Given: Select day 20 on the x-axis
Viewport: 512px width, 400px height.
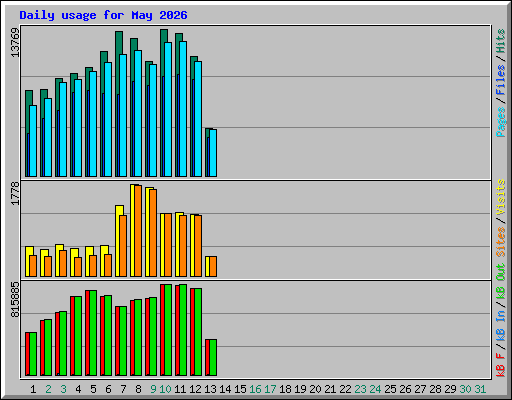Looking at the screenshot, I should 315,389.
